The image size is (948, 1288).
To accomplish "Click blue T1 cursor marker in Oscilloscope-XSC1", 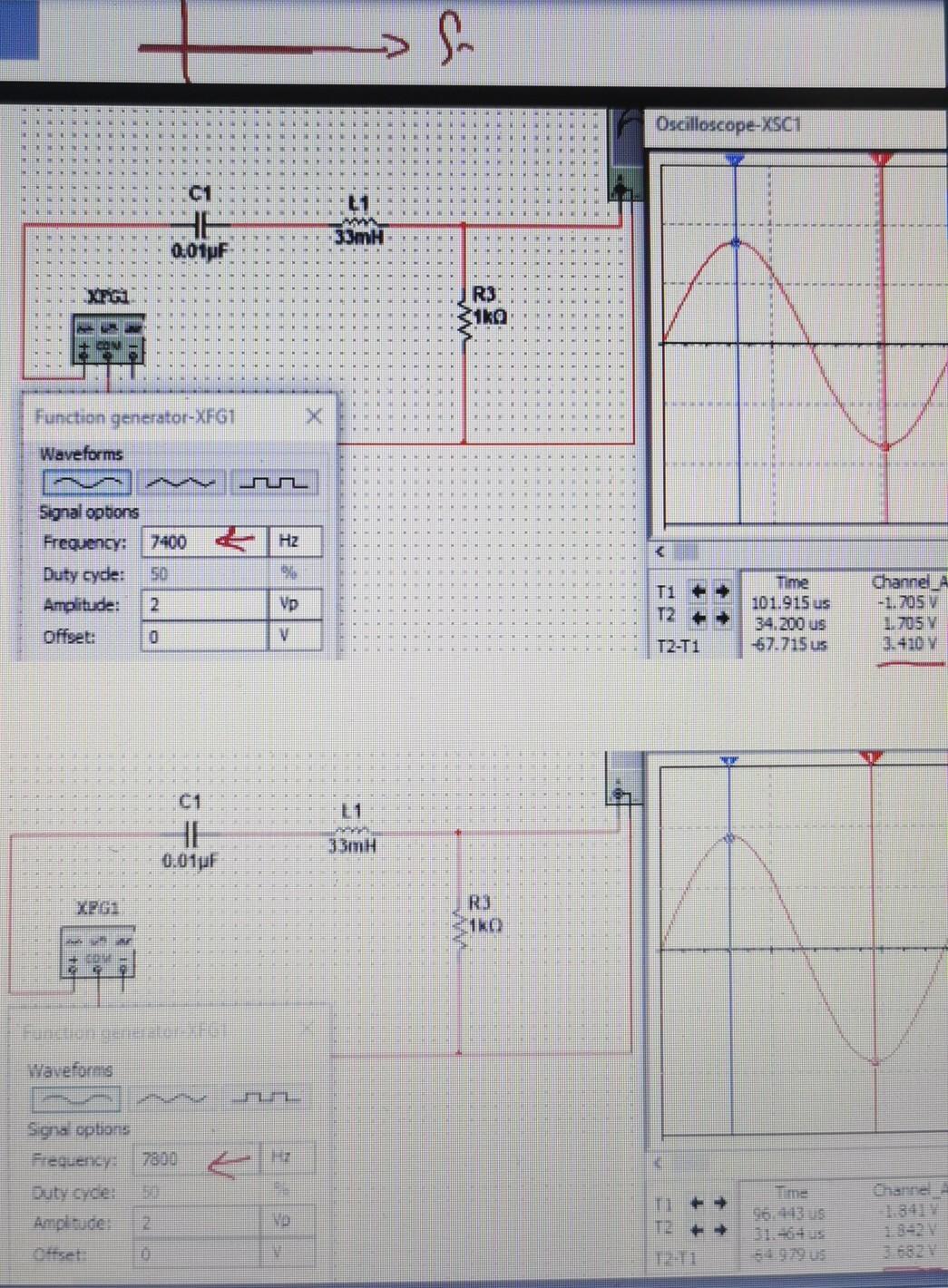I will [x=736, y=160].
